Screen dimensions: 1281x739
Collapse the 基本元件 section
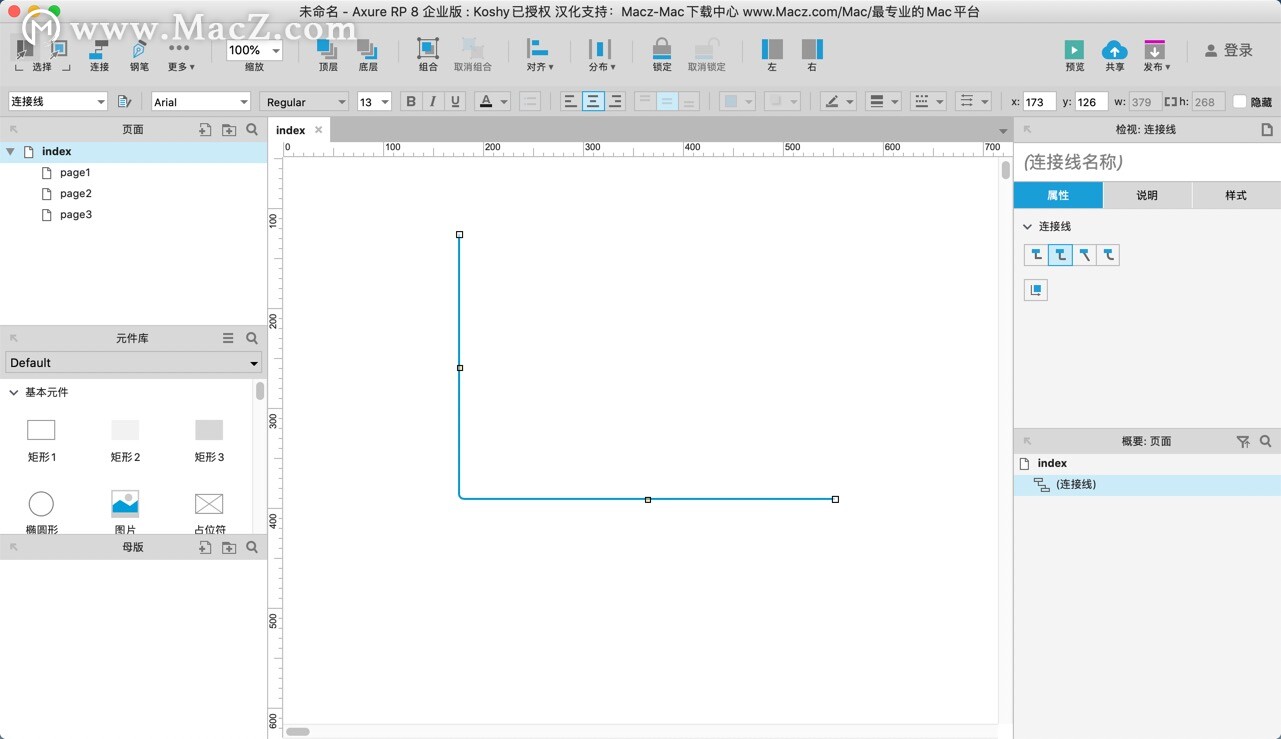point(14,393)
